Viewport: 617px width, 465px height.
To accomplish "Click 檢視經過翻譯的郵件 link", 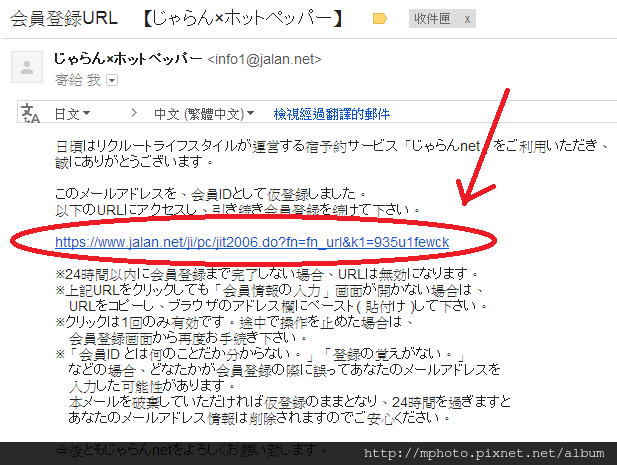I will pos(332,114).
